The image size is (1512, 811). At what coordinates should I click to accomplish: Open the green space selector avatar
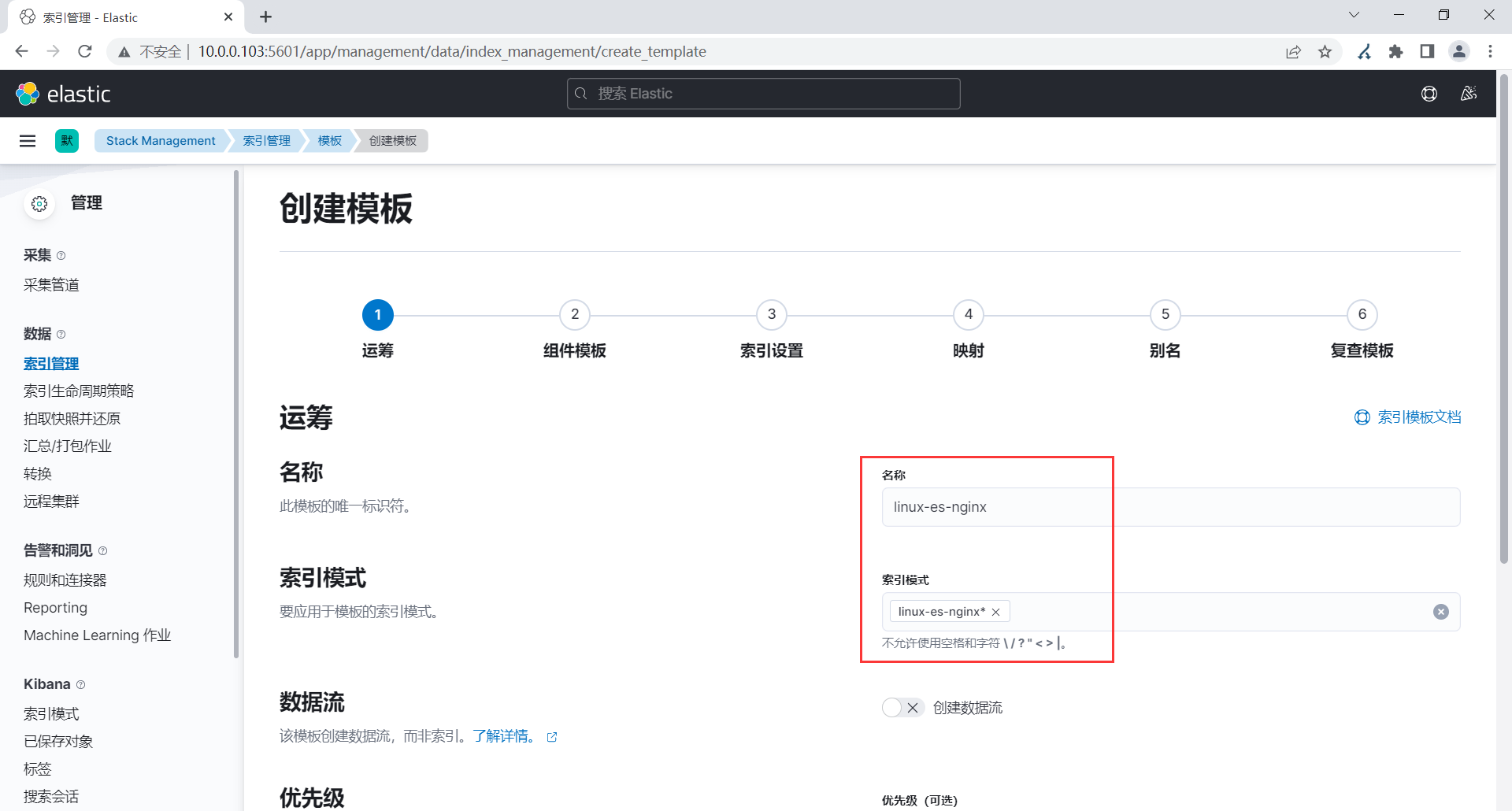click(x=67, y=141)
